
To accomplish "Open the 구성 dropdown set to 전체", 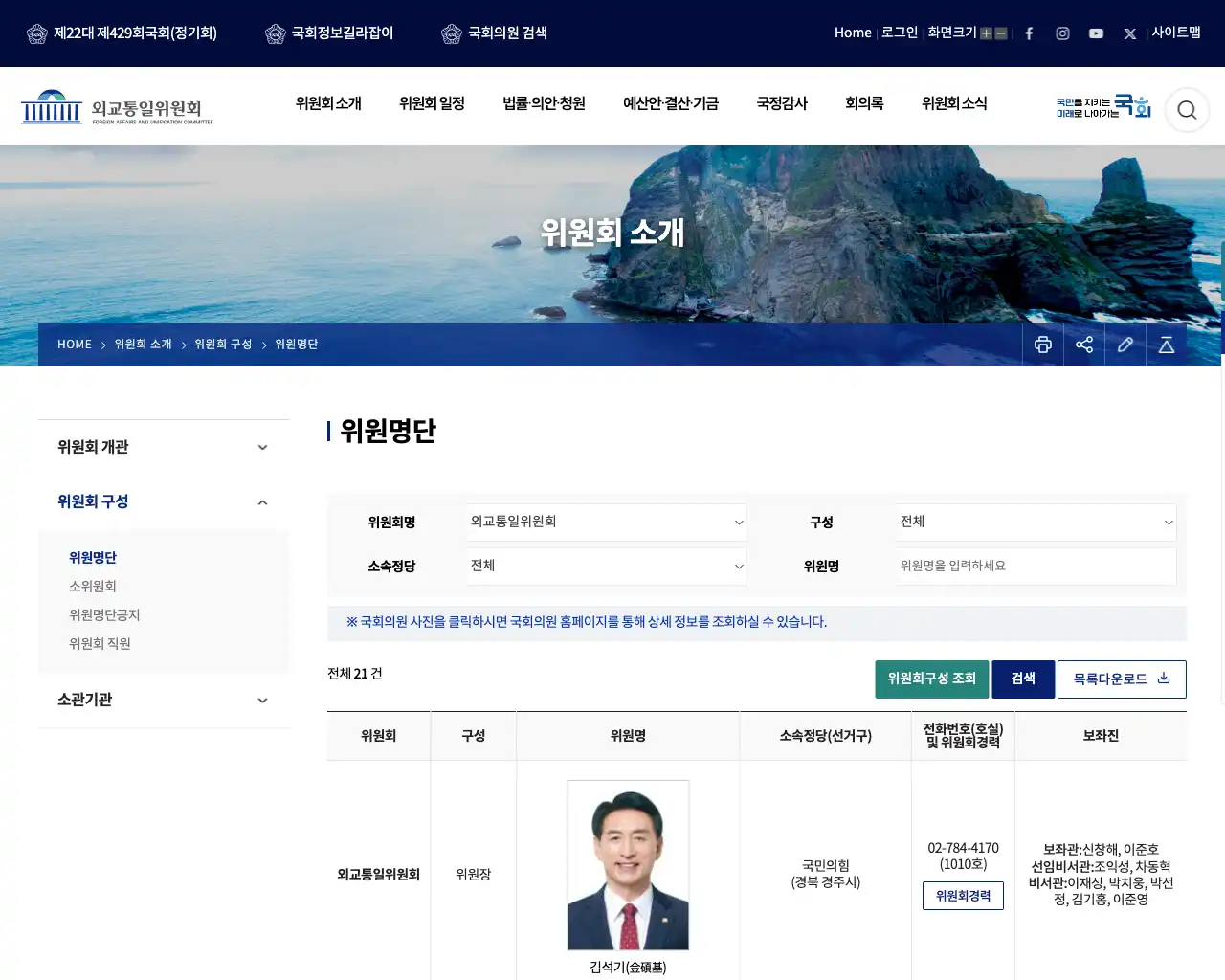I will pyautogui.click(x=1036, y=523).
